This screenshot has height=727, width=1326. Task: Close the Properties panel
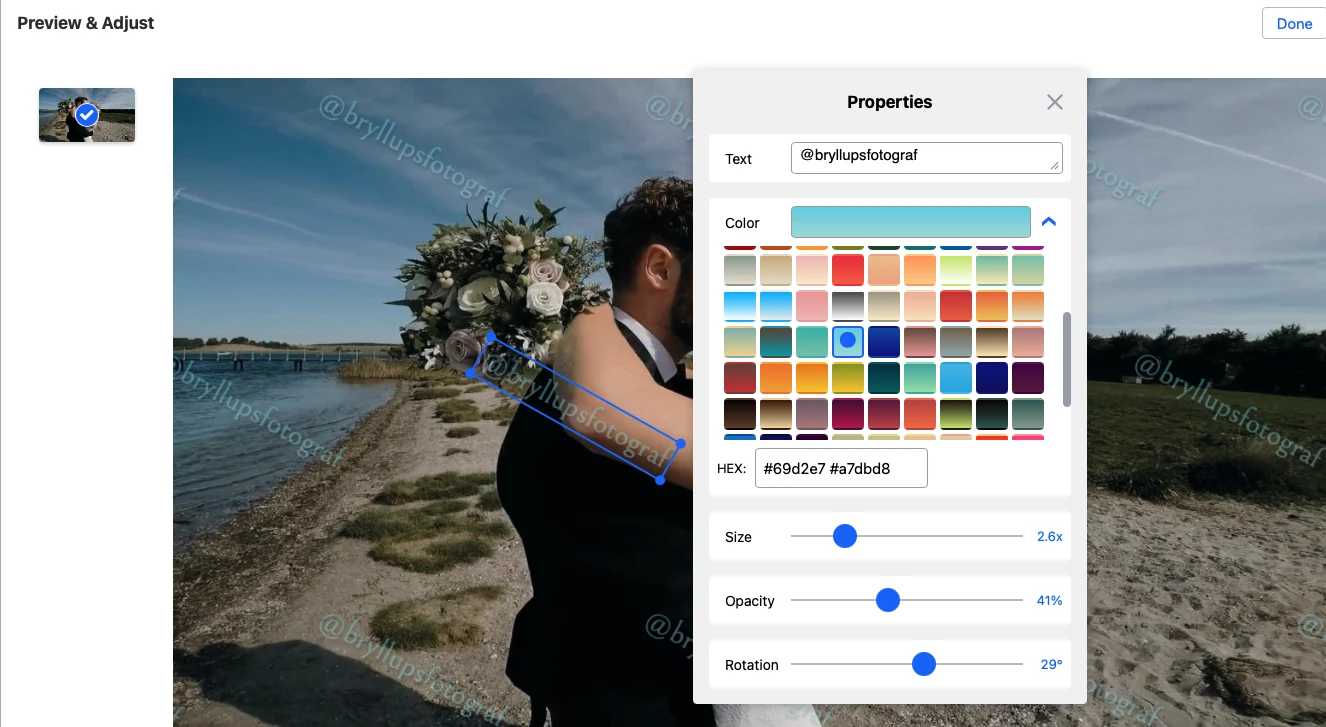click(1054, 101)
